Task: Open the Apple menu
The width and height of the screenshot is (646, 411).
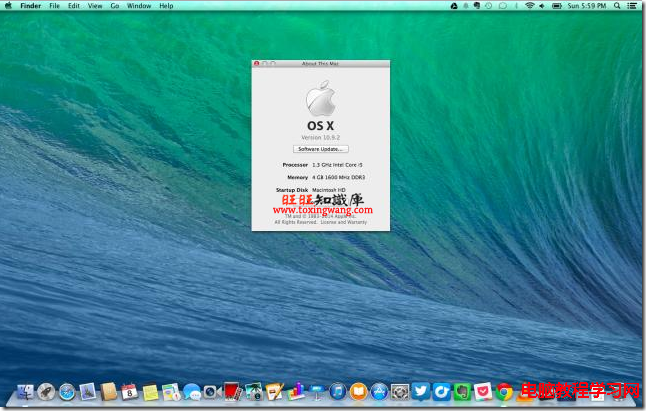Action: coord(8,6)
